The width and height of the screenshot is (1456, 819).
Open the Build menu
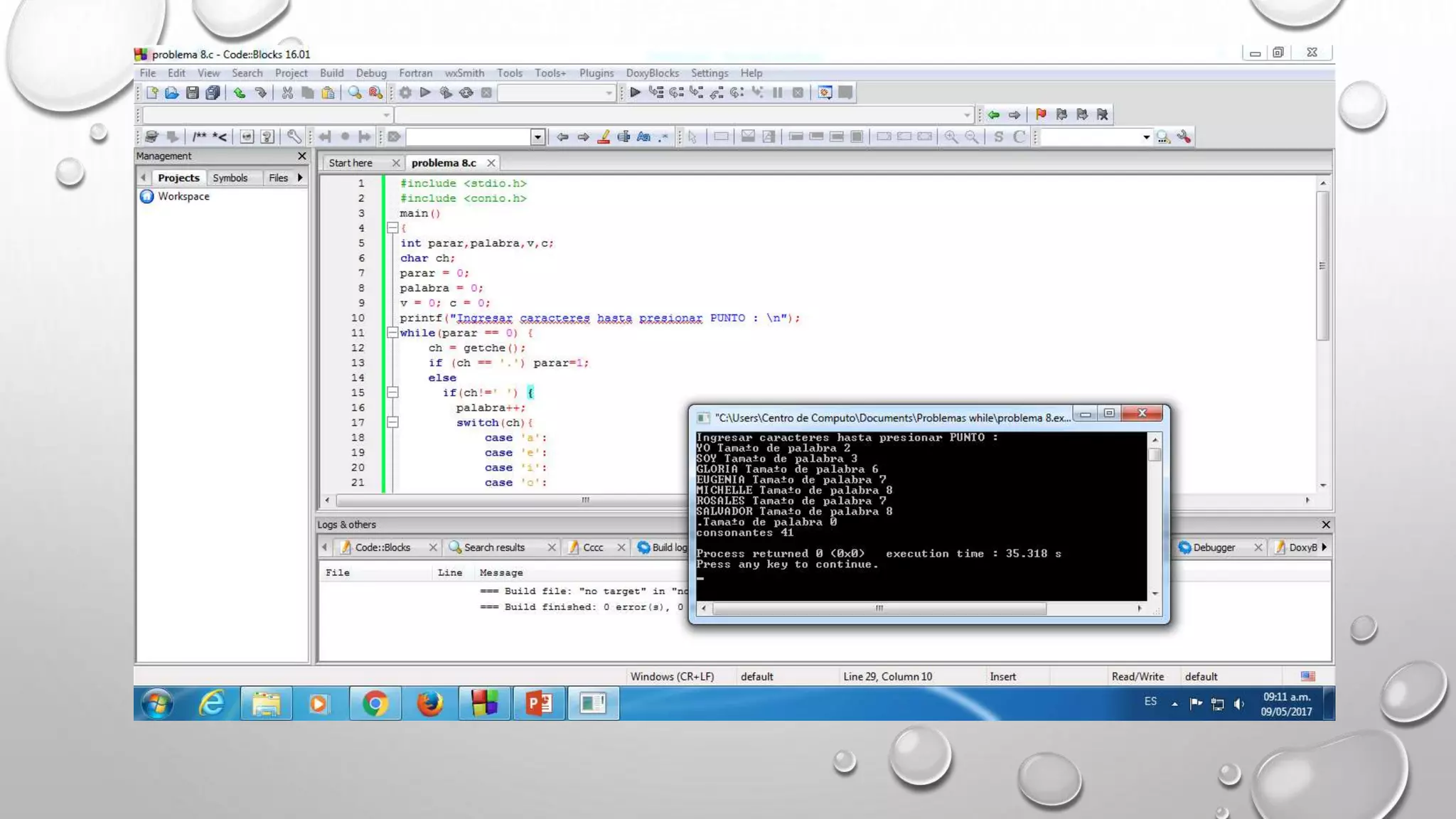(x=332, y=73)
